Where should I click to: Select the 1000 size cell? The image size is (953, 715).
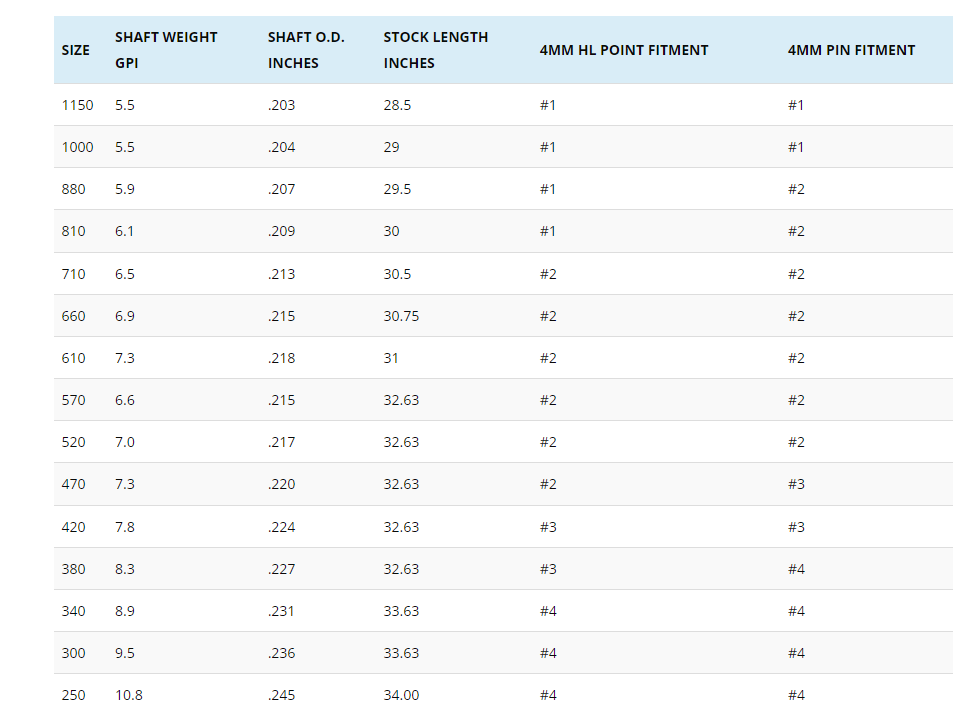click(x=77, y=147)
